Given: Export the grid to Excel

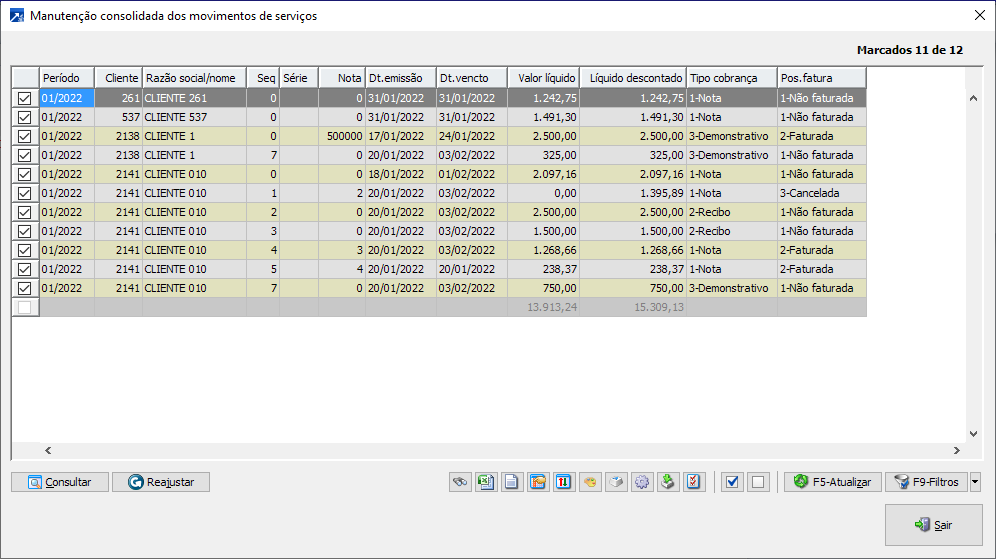Looking at the screenshot, I should click(x=486, y=482).
